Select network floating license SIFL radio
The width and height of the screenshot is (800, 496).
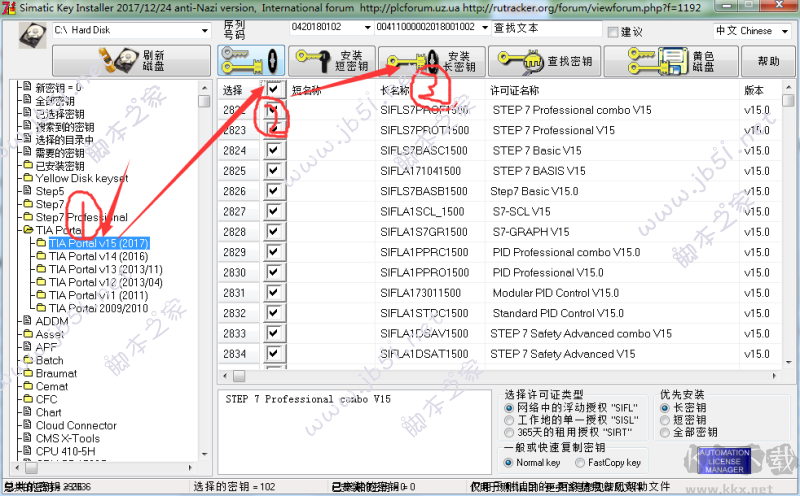pos(509,408)
